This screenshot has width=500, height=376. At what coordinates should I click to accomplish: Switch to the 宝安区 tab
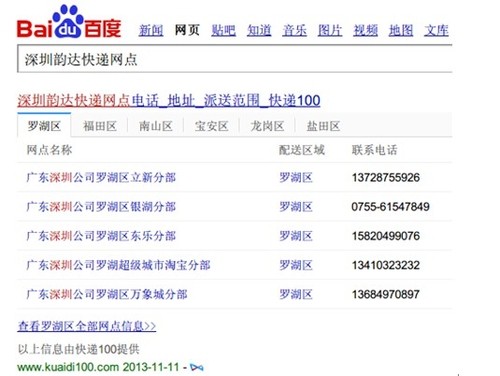click(x=211, y=126)
